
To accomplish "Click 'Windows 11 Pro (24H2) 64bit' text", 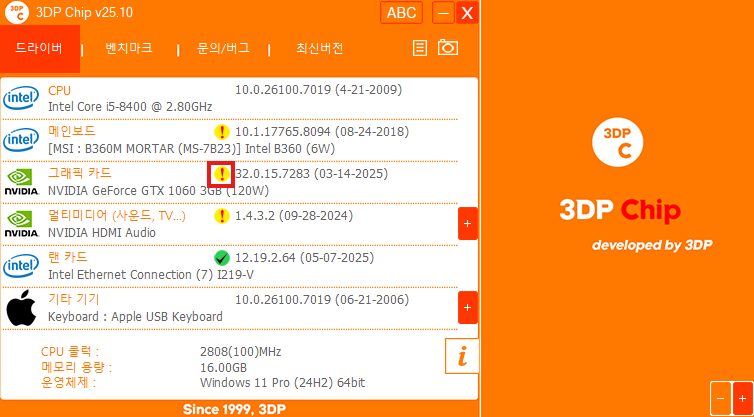I will pos(283,383).
